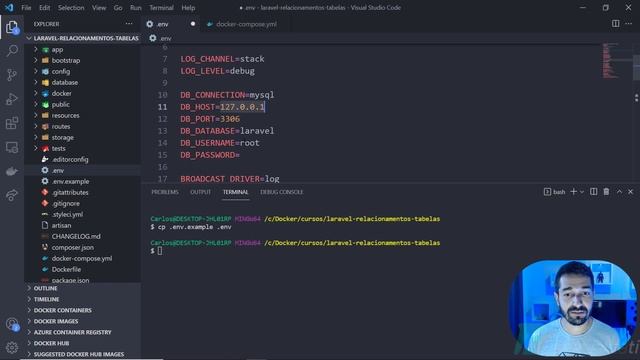The height and width of the screenshot is (360, 640).
Task: Select the Terminal panel tab
Action: (x=236, y=192)
